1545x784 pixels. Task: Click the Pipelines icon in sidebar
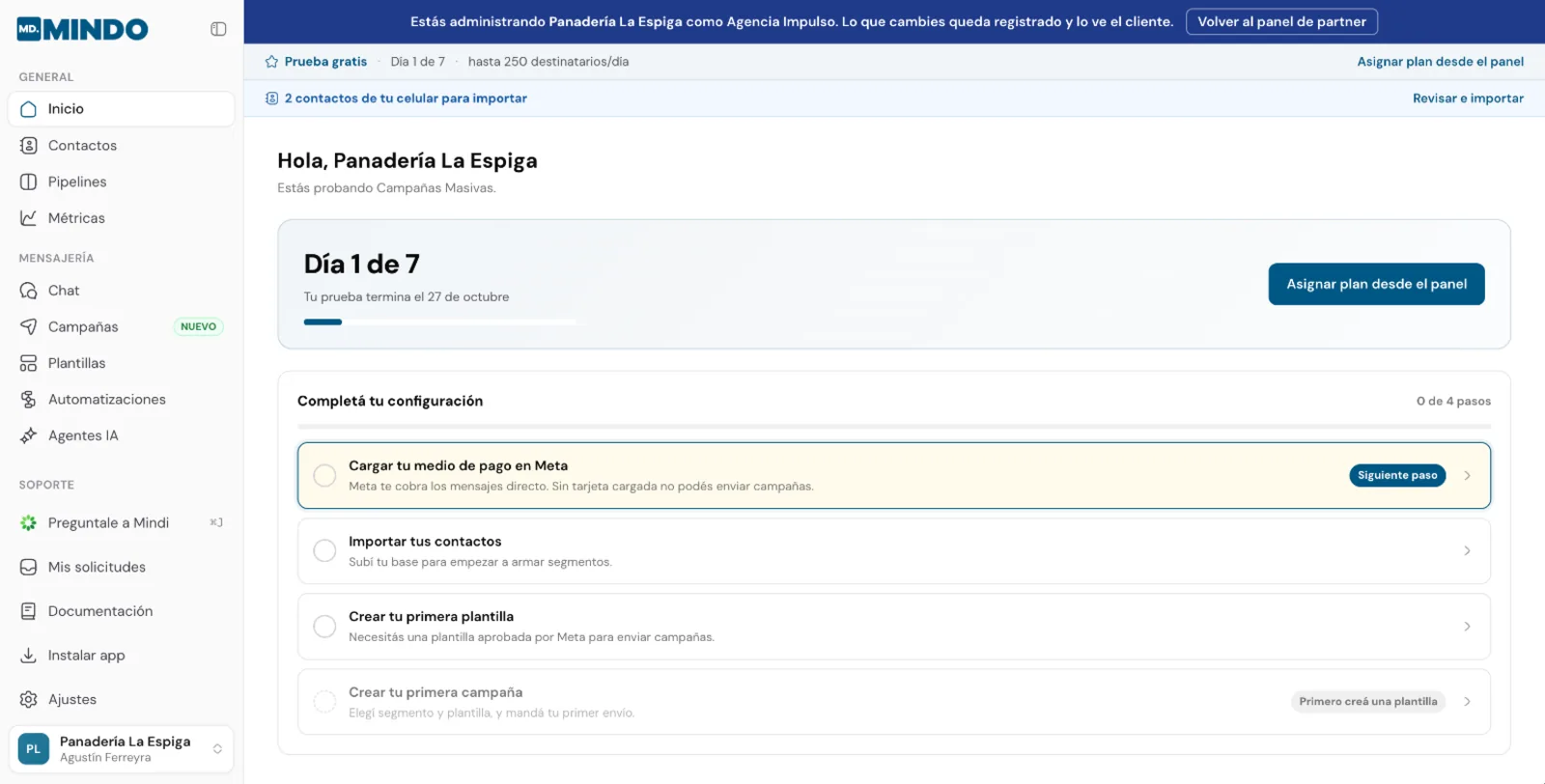pyautogui.click(x=29, y=182)
